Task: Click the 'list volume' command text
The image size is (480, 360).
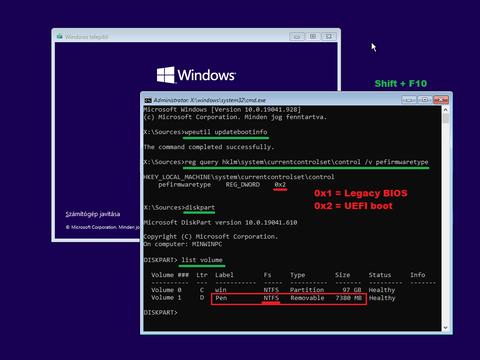Action: 202,260
